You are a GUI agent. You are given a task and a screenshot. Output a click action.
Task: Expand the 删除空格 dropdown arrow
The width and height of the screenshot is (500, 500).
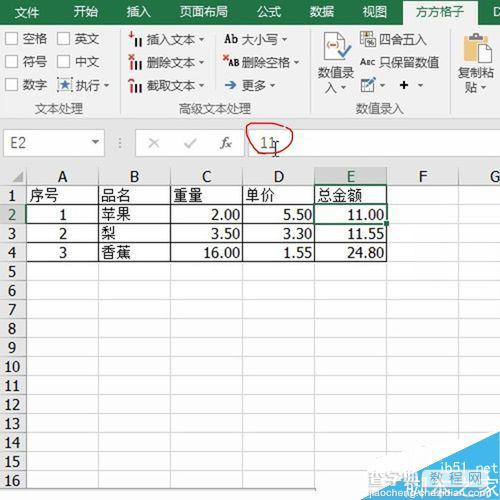296,62
